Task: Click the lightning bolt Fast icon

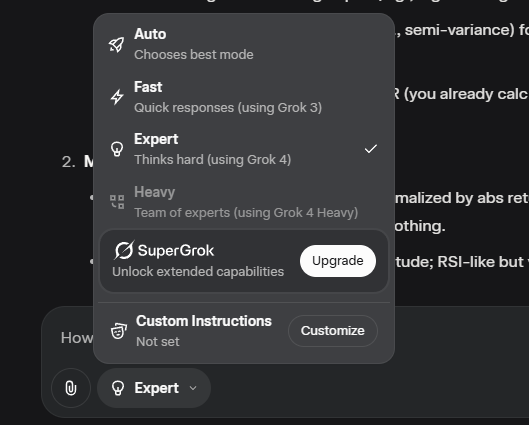Action: point(117,97)
